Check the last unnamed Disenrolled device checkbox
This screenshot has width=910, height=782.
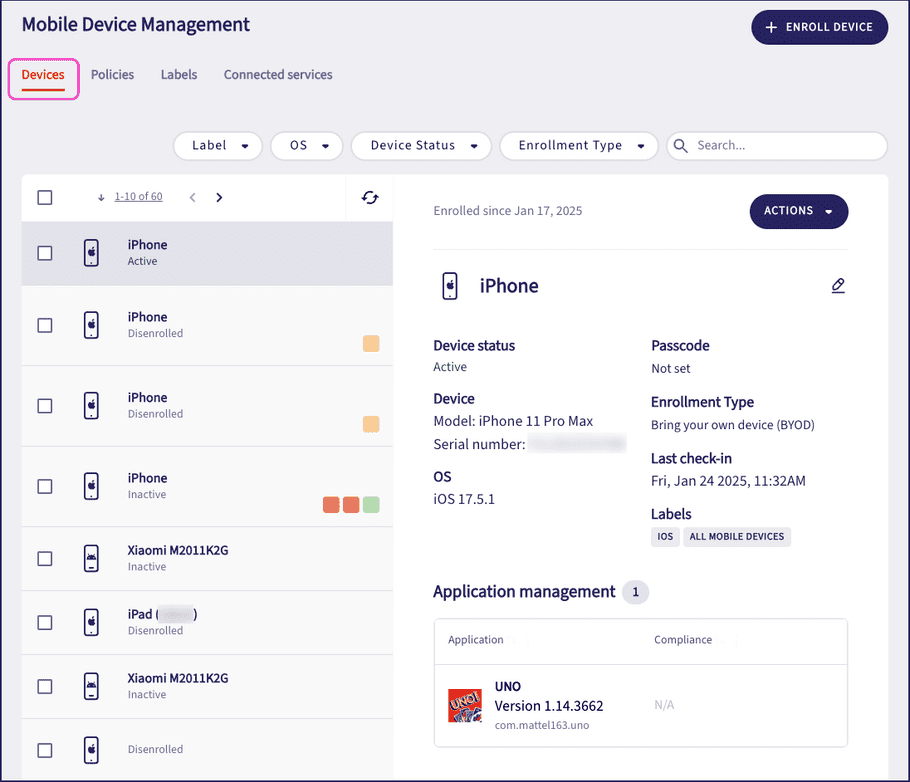pyautogui.click(x=45, y=750)
